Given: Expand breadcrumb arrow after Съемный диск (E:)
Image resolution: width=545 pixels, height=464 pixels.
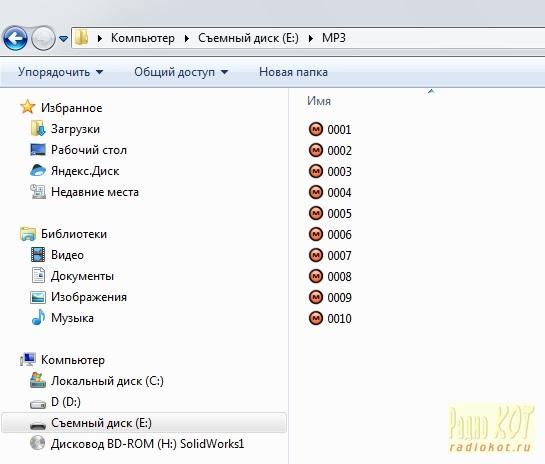Looking at the screenshot, I should (311, 38).
